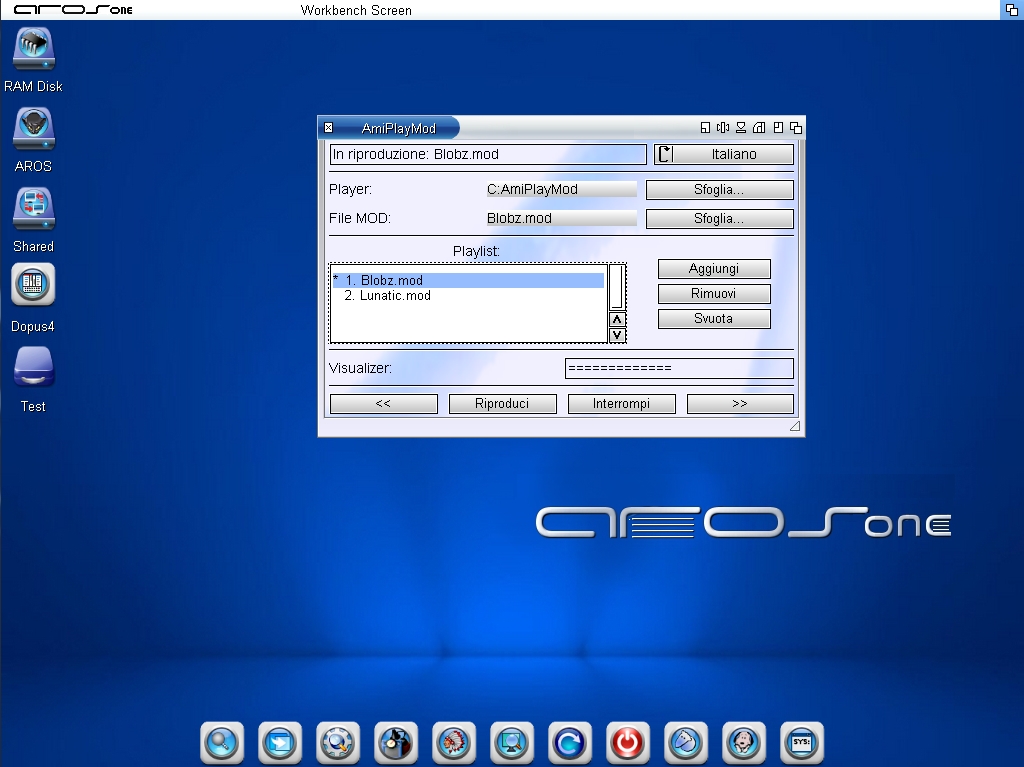Click Aggiungi to add to playlist

click(714, 269)
